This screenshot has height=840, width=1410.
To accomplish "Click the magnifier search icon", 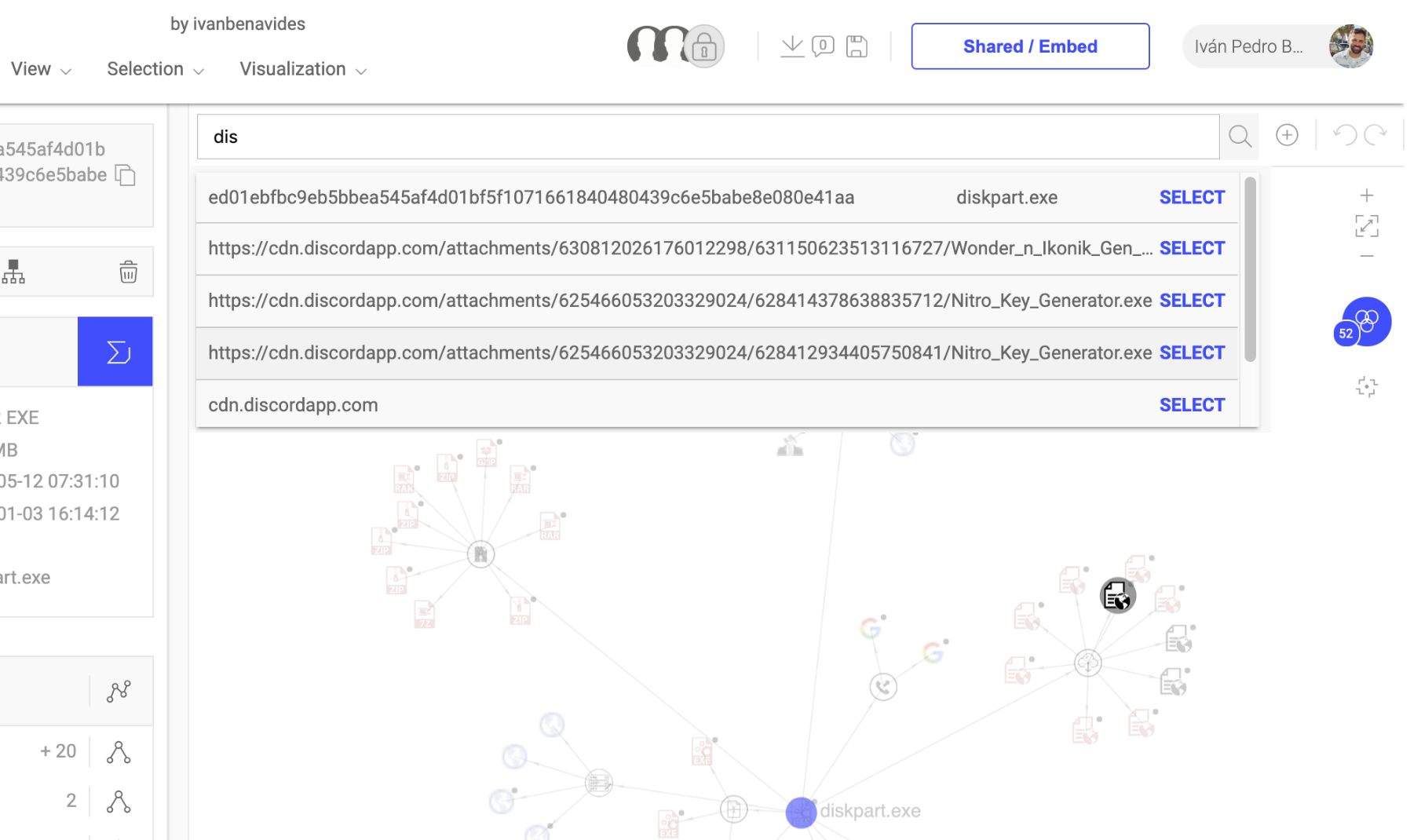I will pos(1240,137).
